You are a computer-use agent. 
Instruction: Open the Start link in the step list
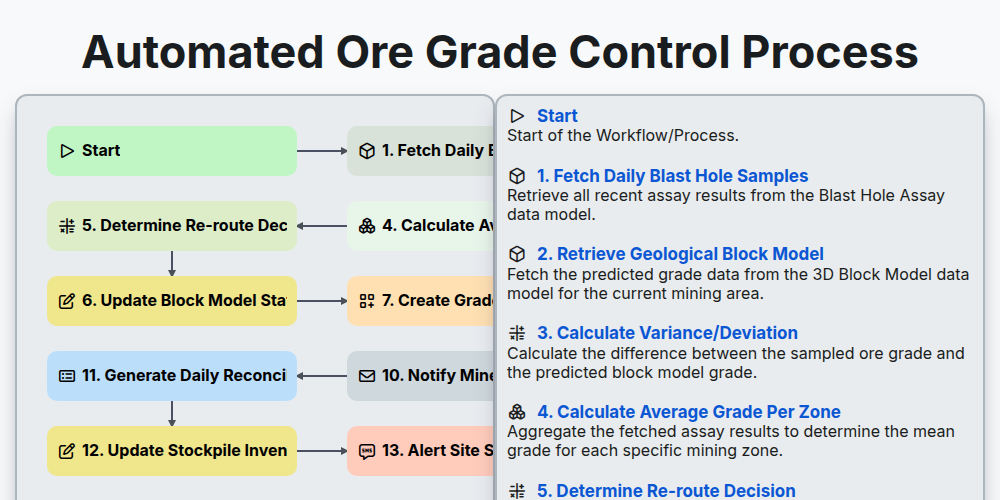point(557,116)
